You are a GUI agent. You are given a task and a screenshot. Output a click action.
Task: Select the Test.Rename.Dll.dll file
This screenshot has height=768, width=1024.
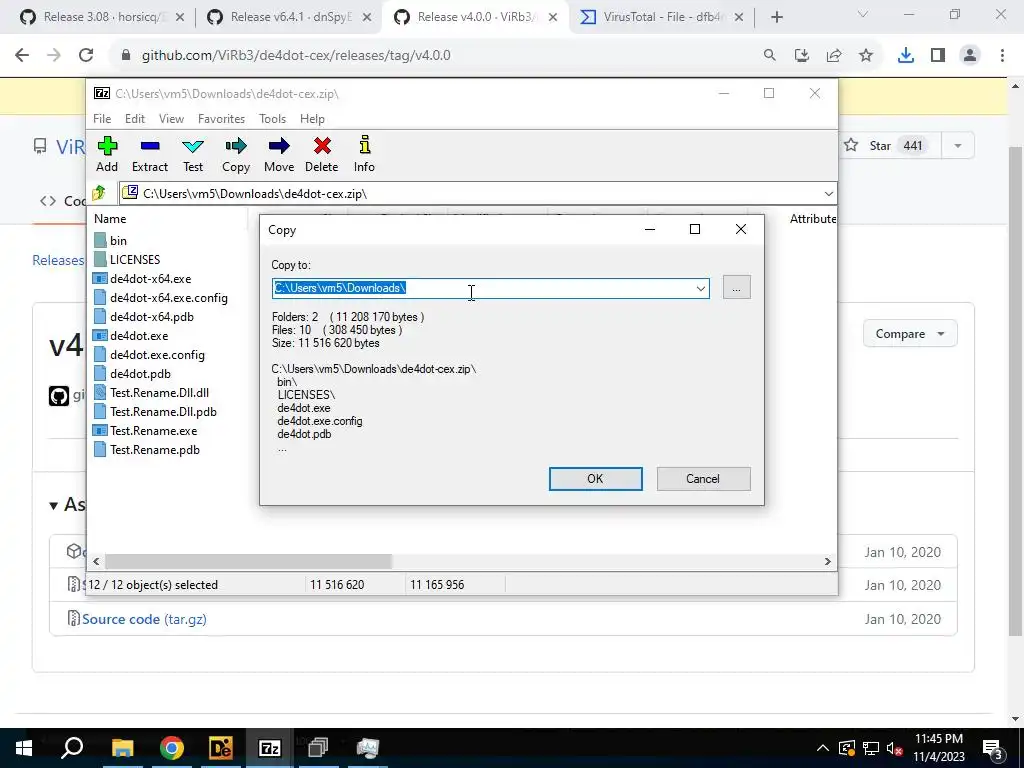(x=151, y=392)
